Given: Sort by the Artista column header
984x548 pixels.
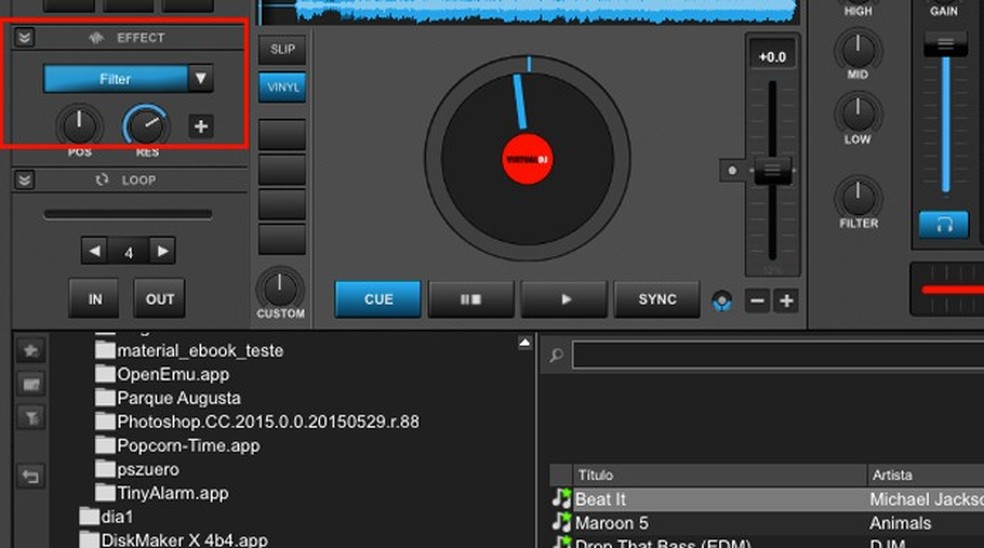Looking at the screenshot, I should coord(926,475).
